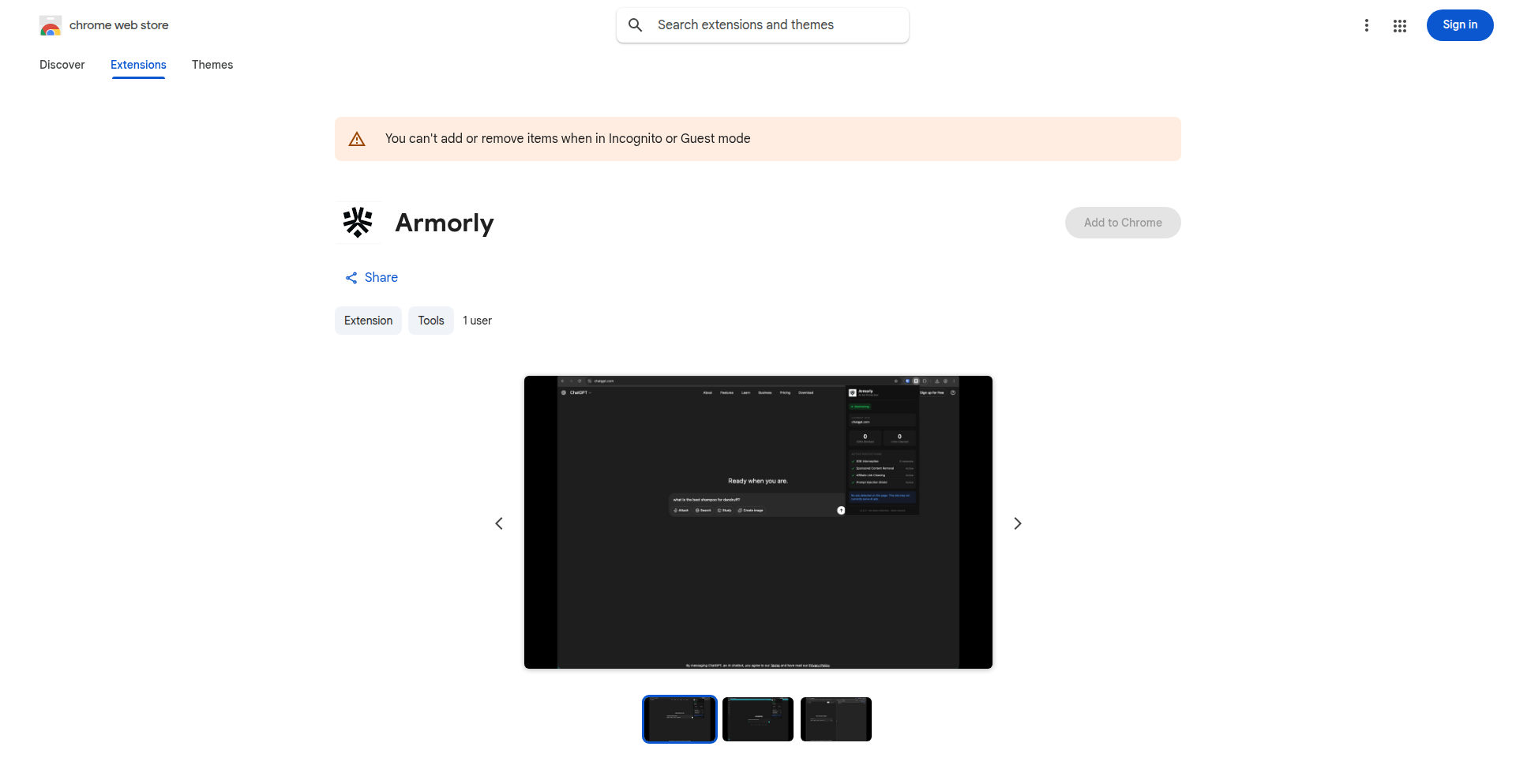Click the Add to Chrome button
Screen dimensions: 1516x784
1123,223
